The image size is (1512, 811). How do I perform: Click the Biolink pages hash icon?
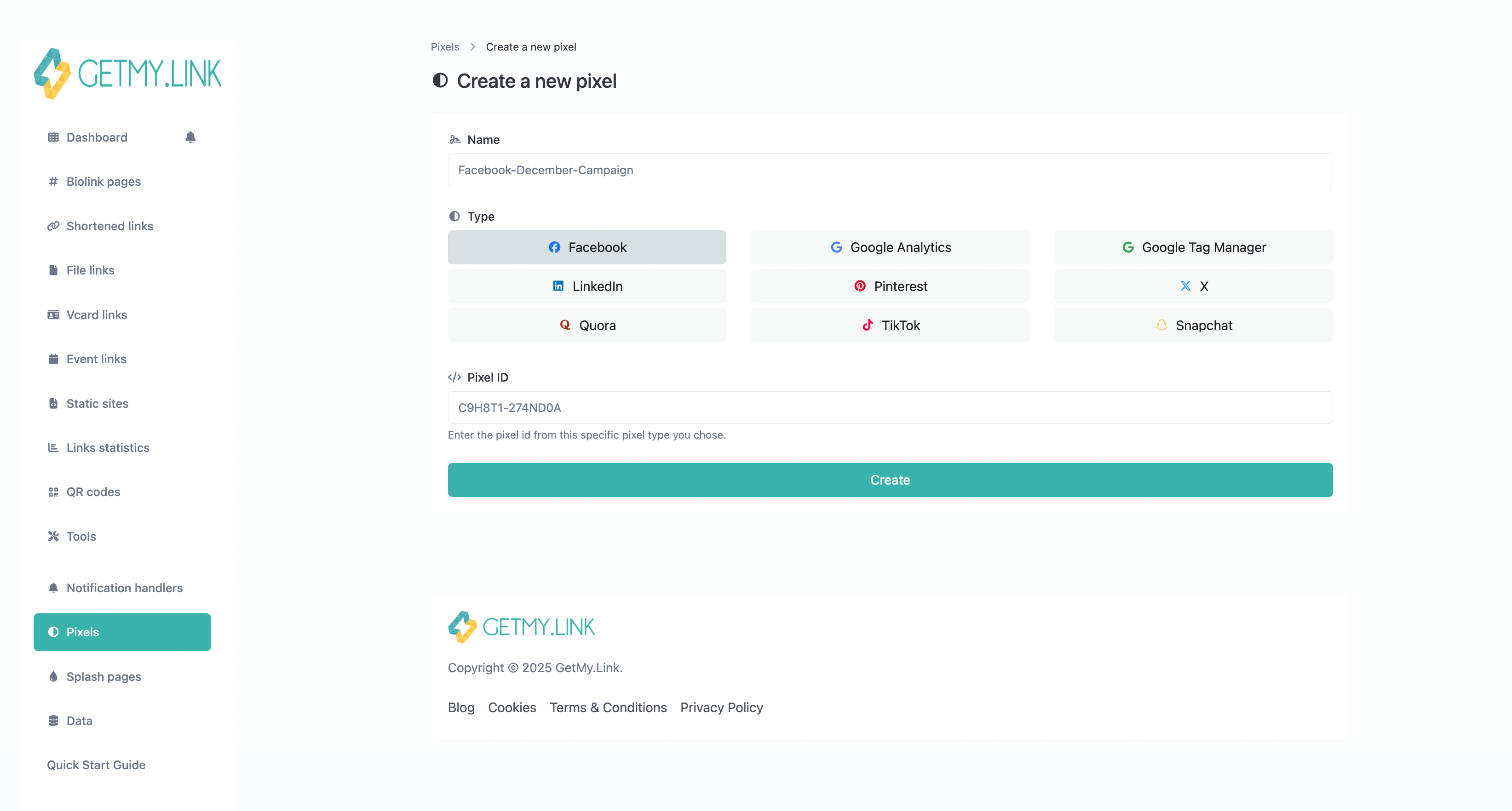pos(53,181)
